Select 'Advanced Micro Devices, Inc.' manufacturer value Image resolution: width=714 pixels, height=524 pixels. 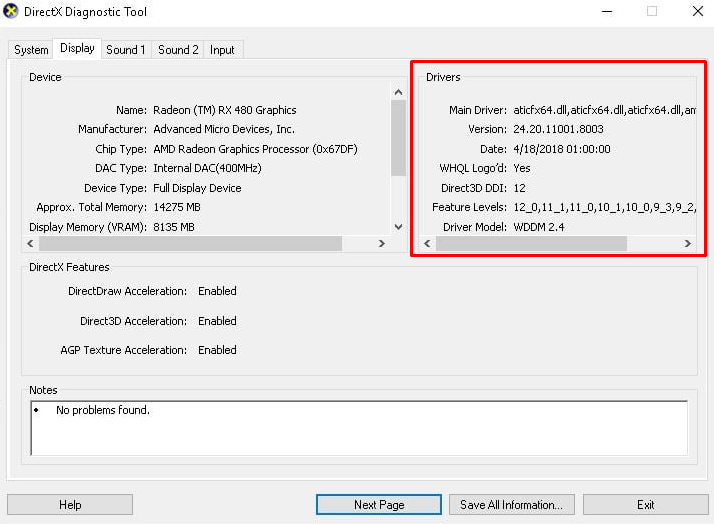coord(224,129)
